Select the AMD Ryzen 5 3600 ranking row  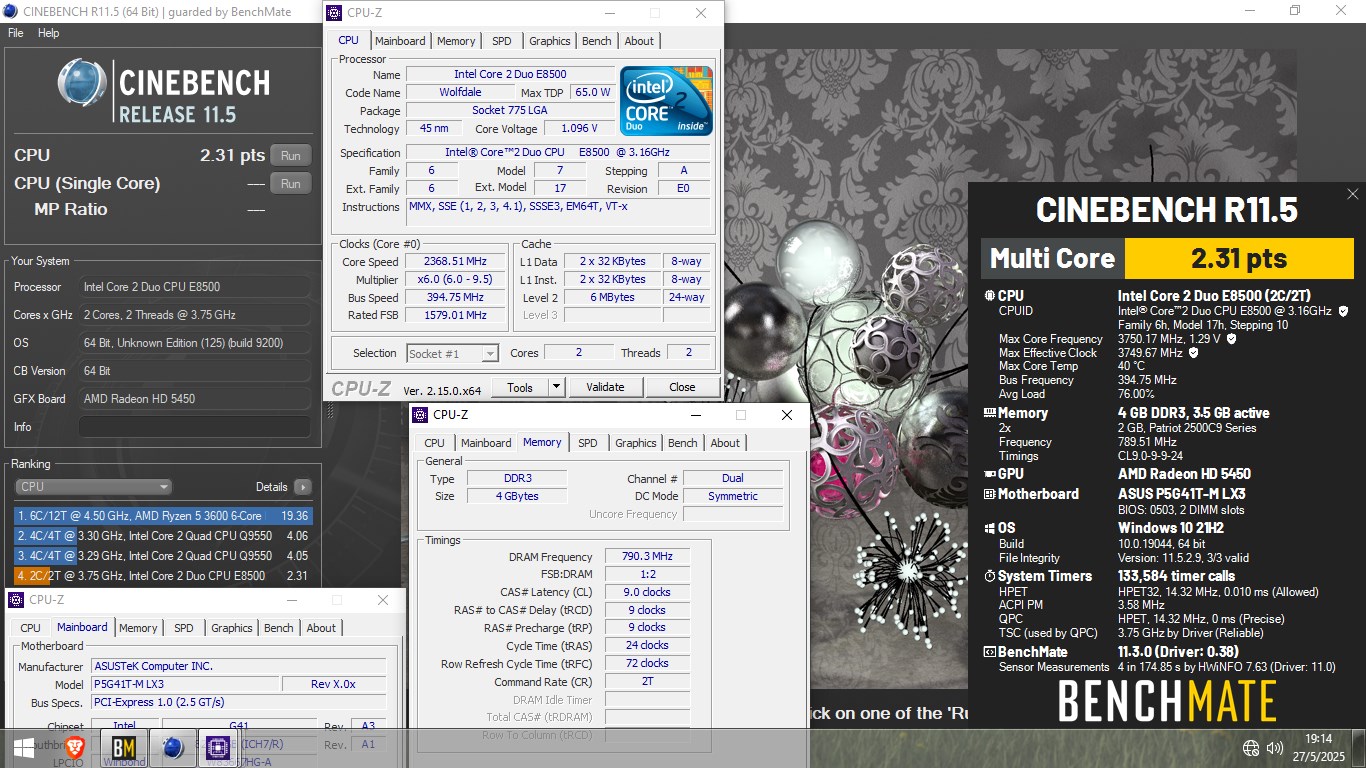[163, 516]
